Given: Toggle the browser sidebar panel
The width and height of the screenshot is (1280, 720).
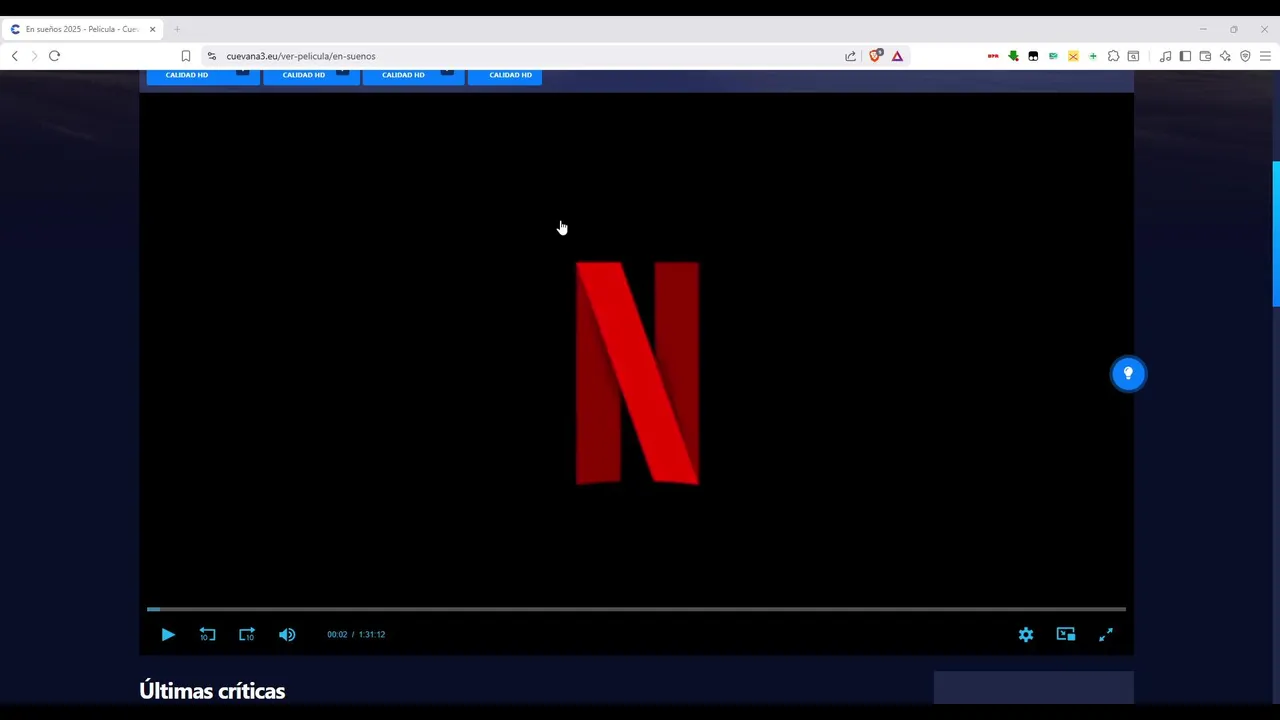Looking at the screenshot, I should (1185, 56).
